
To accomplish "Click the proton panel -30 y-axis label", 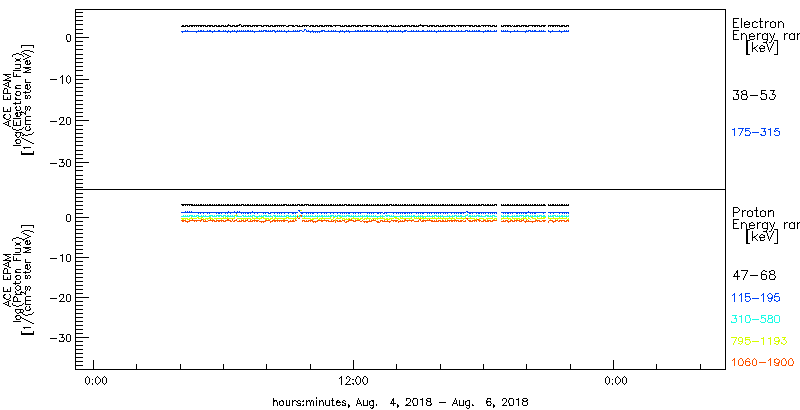I will [x=61, y=338].
